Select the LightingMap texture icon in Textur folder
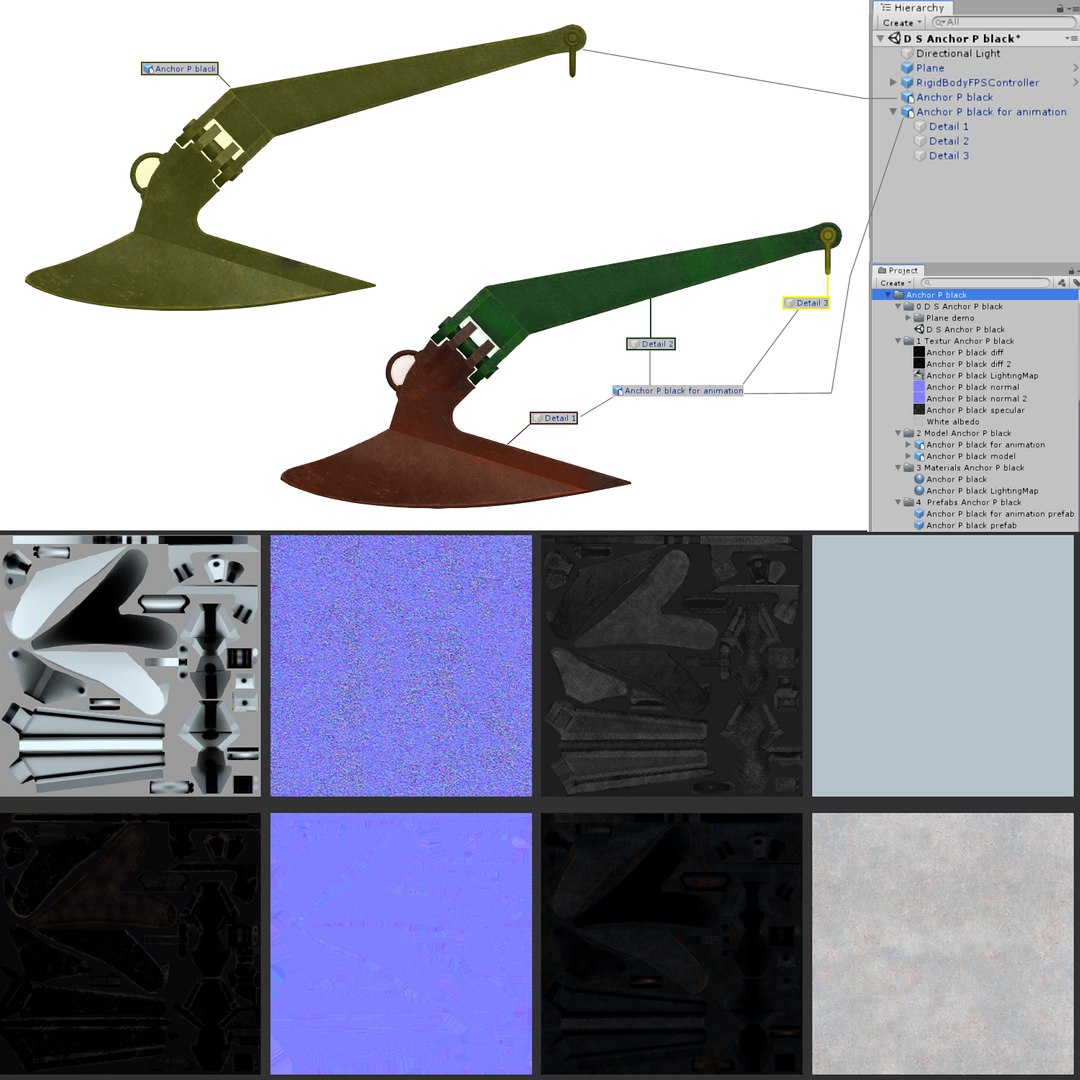Viewport: 1080px width, 1080px height. (x=919, y=375)
